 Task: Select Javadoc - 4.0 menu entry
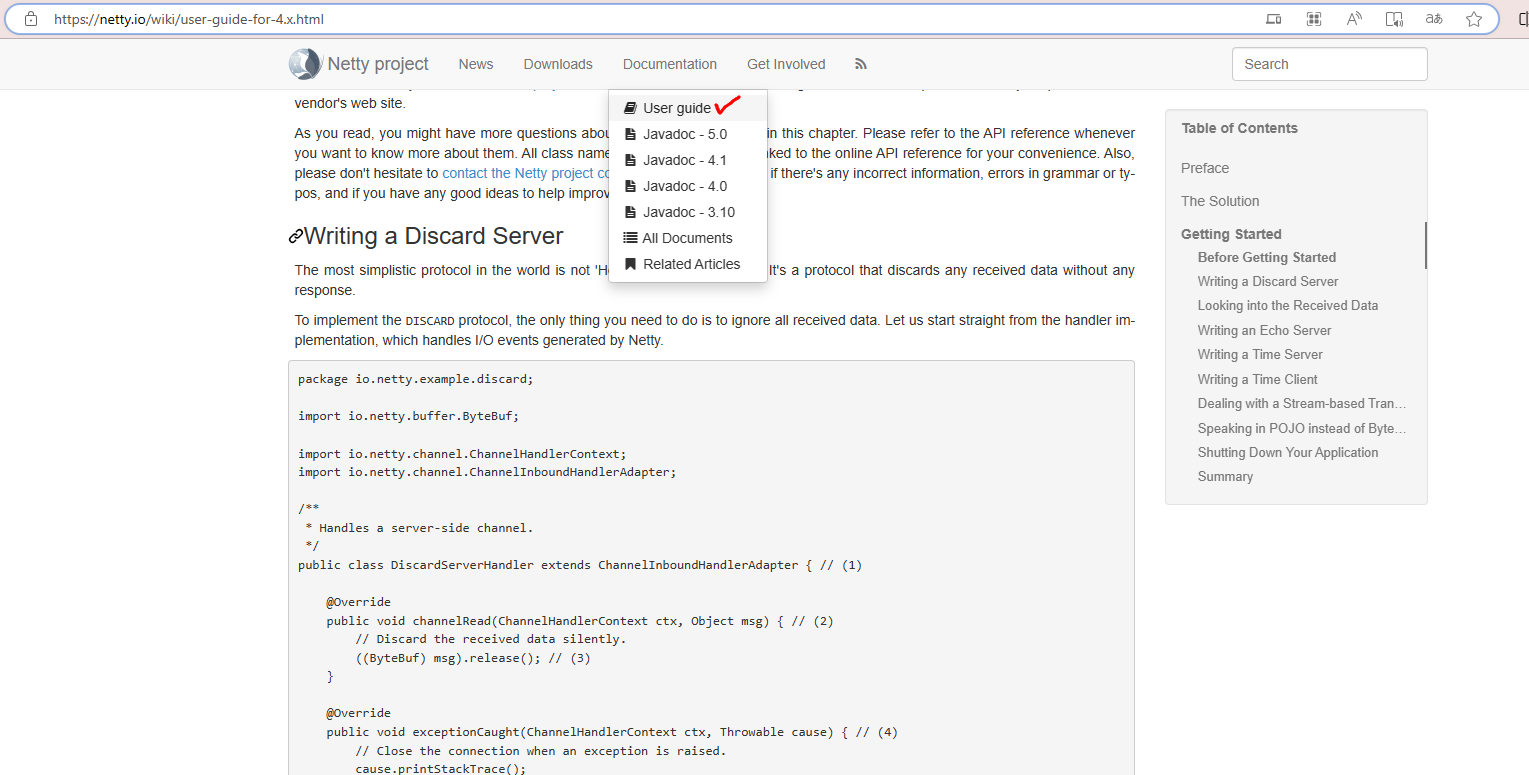[688, 186]
